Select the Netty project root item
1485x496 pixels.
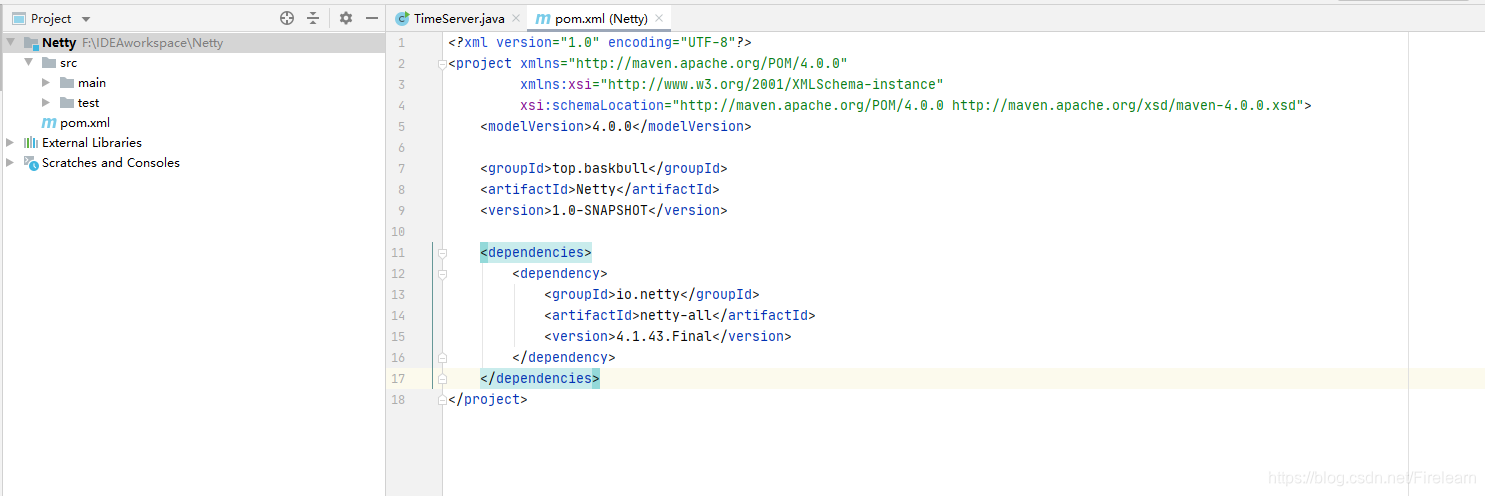pos(192,43)
